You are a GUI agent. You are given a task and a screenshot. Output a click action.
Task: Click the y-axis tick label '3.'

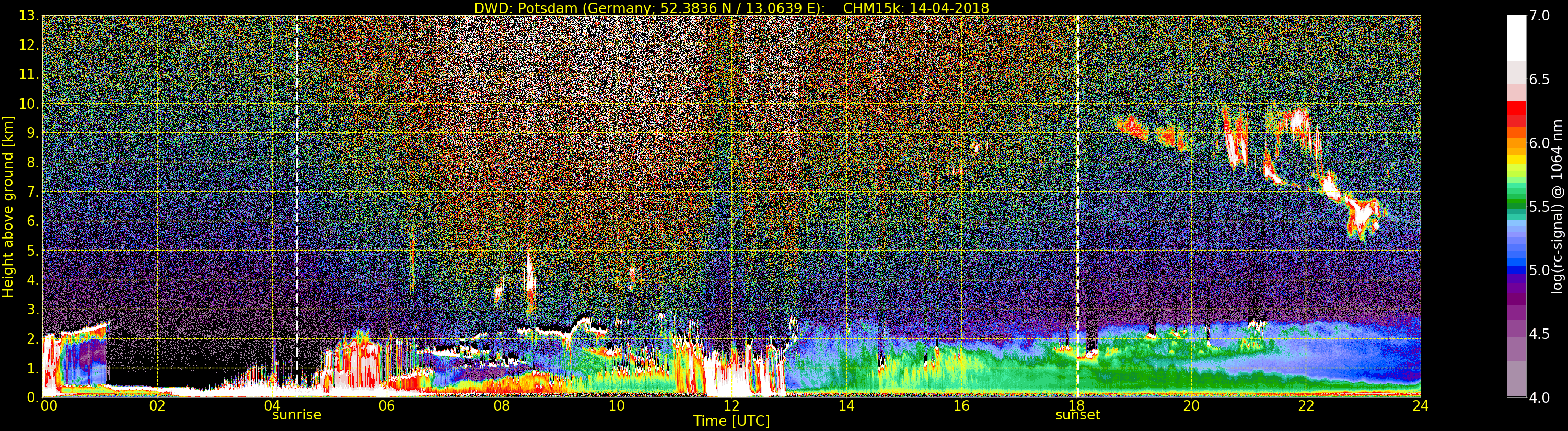click(32, 309)
